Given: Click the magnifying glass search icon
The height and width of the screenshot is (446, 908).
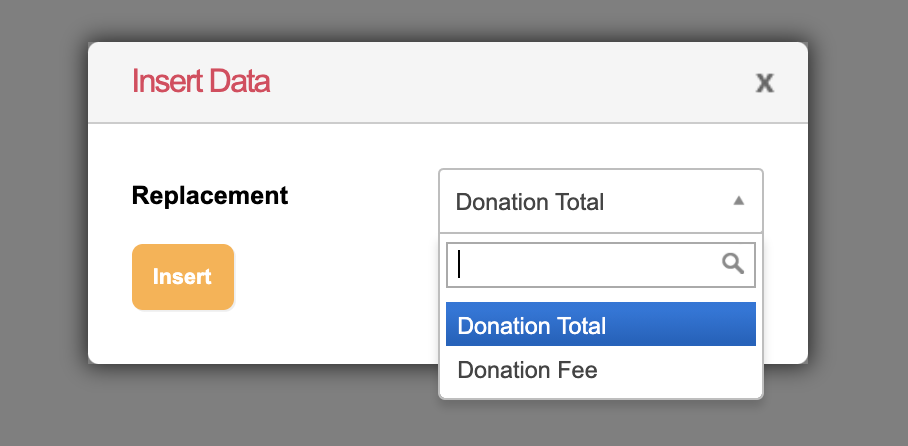Looking at the screenshot, I should tap(733, 263).
